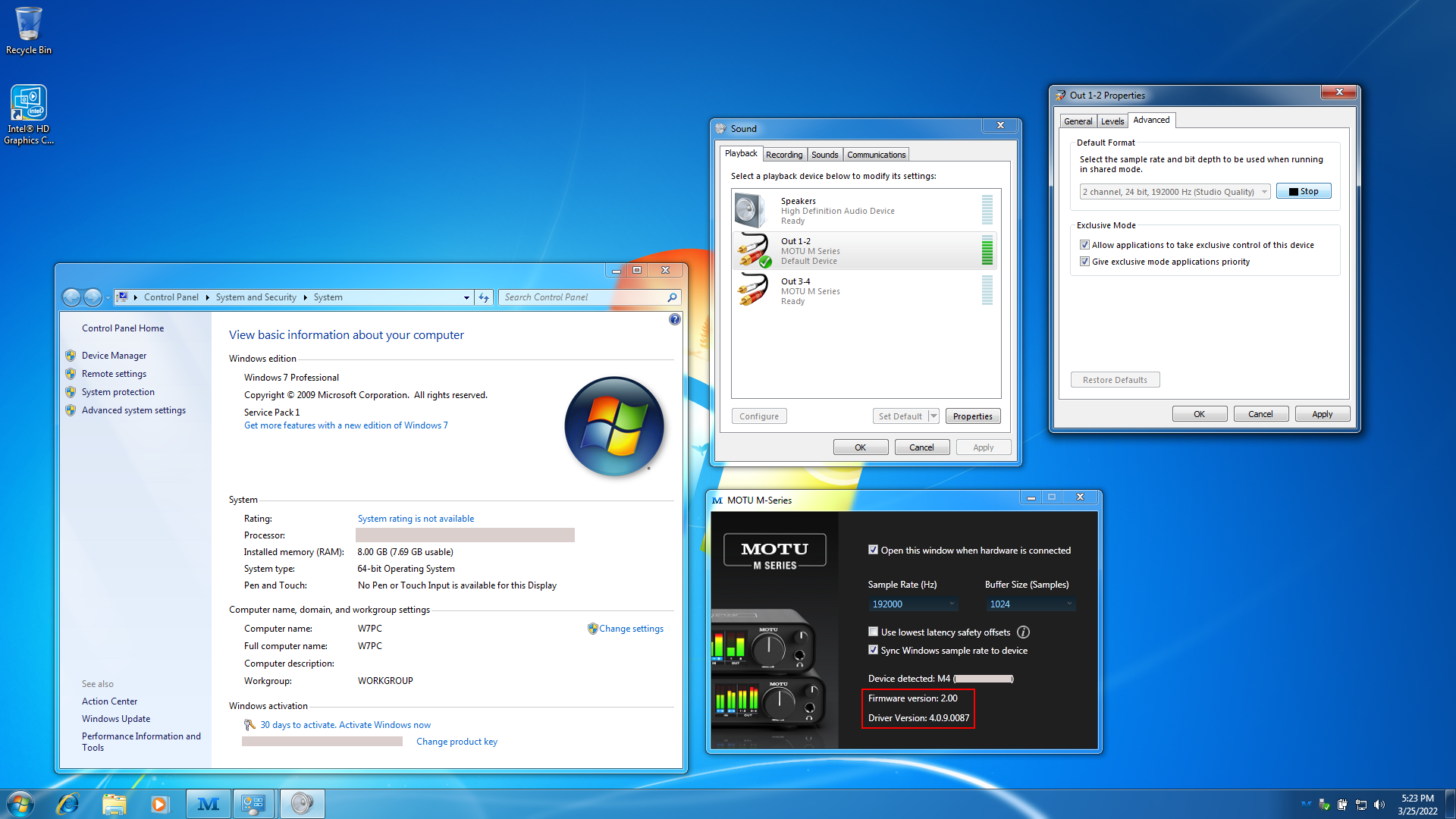Click forward arrow in Control Panel window
Image resolution: width=1456 pixels, height=819 pixels.
pos(93,297)
